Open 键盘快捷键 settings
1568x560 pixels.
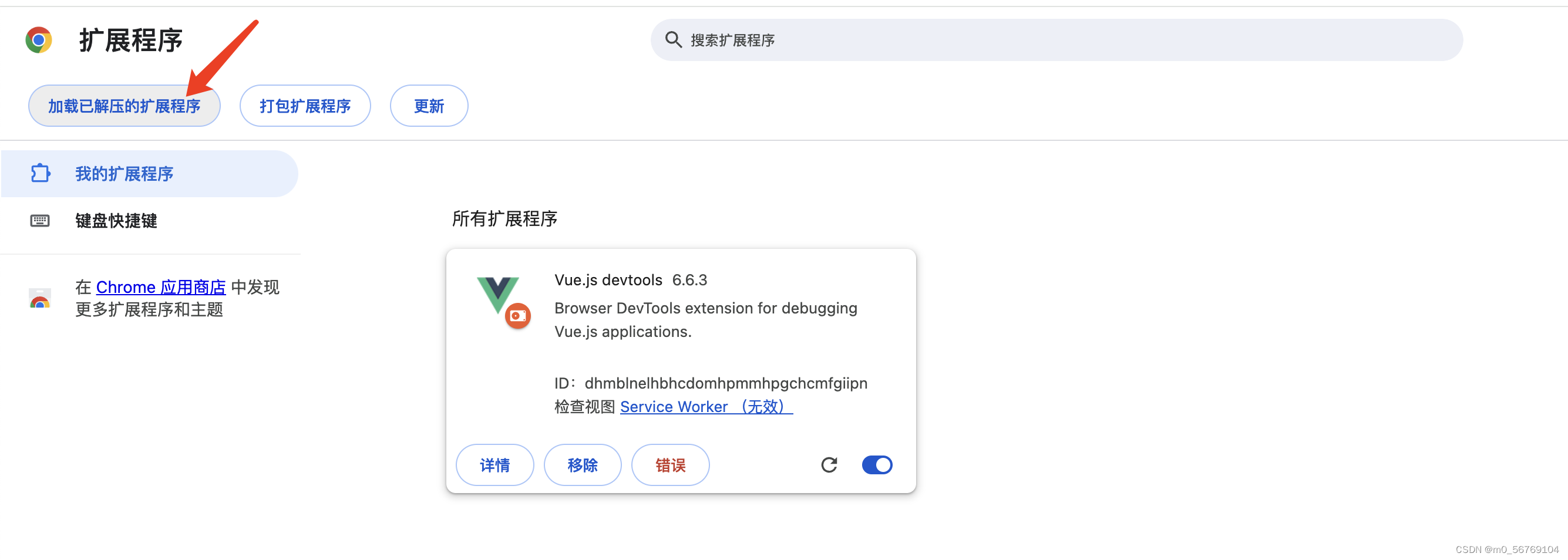click(116, 220)
